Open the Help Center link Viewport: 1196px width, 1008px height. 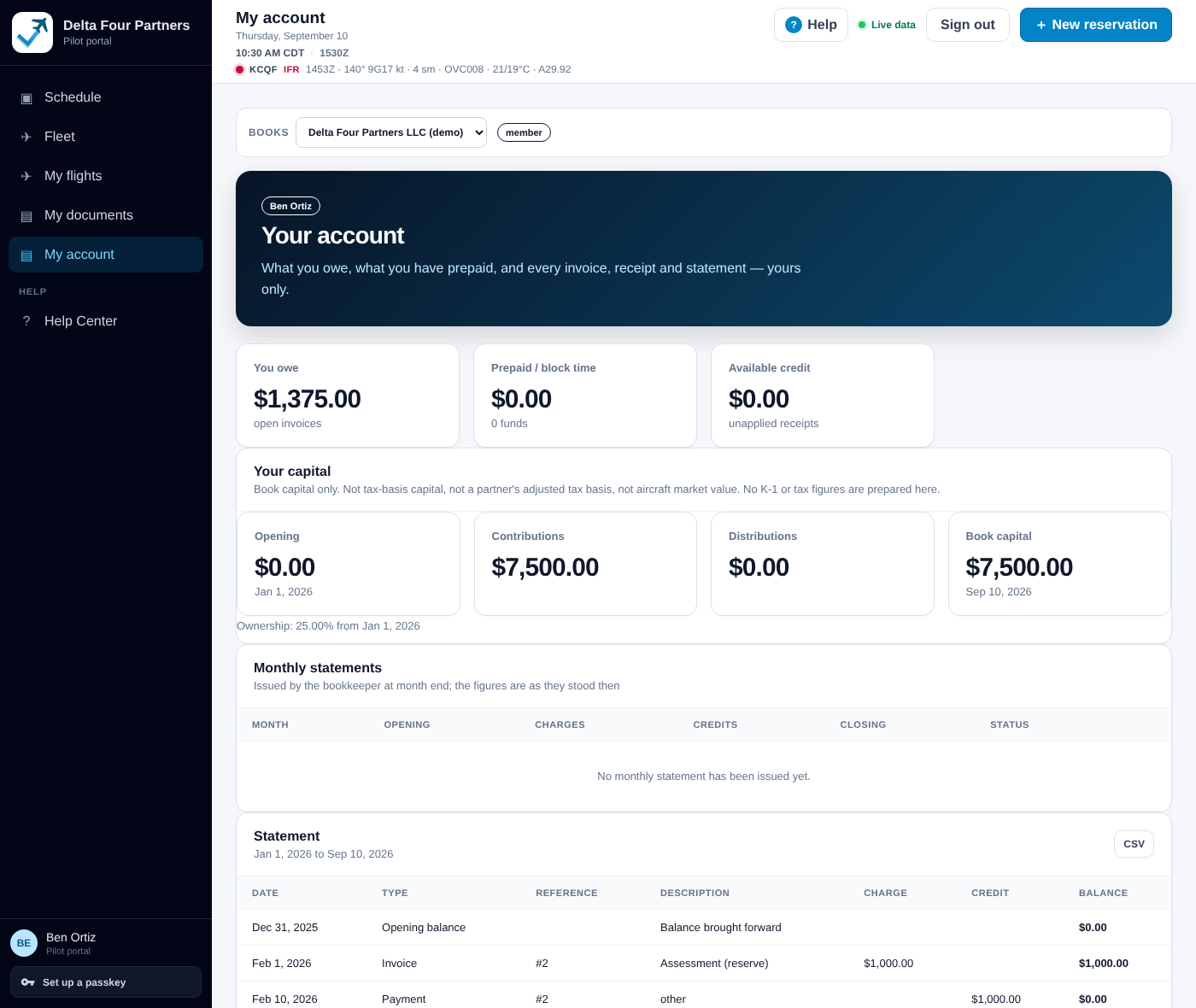coord(106,321)
